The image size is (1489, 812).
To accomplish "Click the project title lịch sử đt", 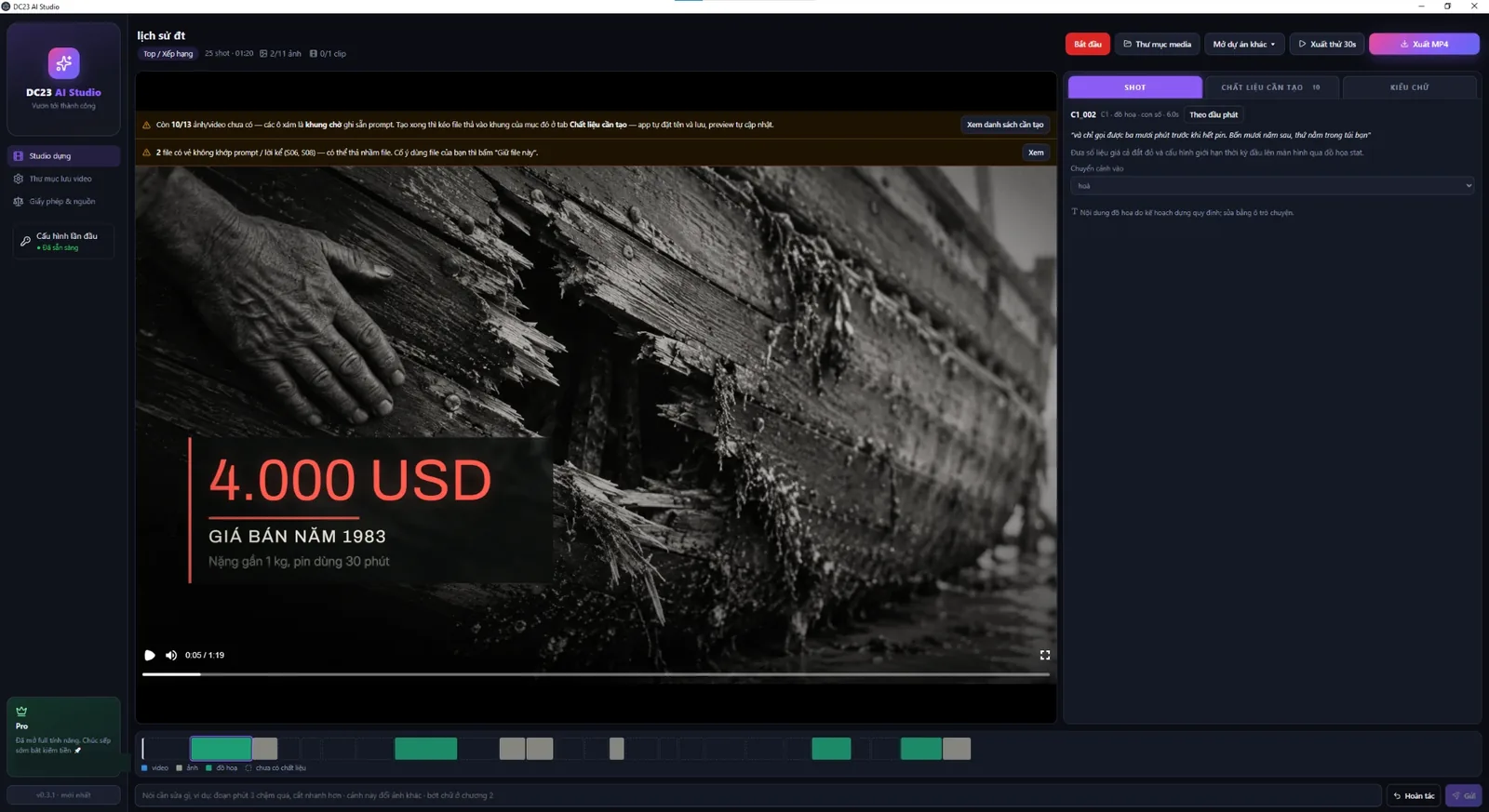I will 161,35.
